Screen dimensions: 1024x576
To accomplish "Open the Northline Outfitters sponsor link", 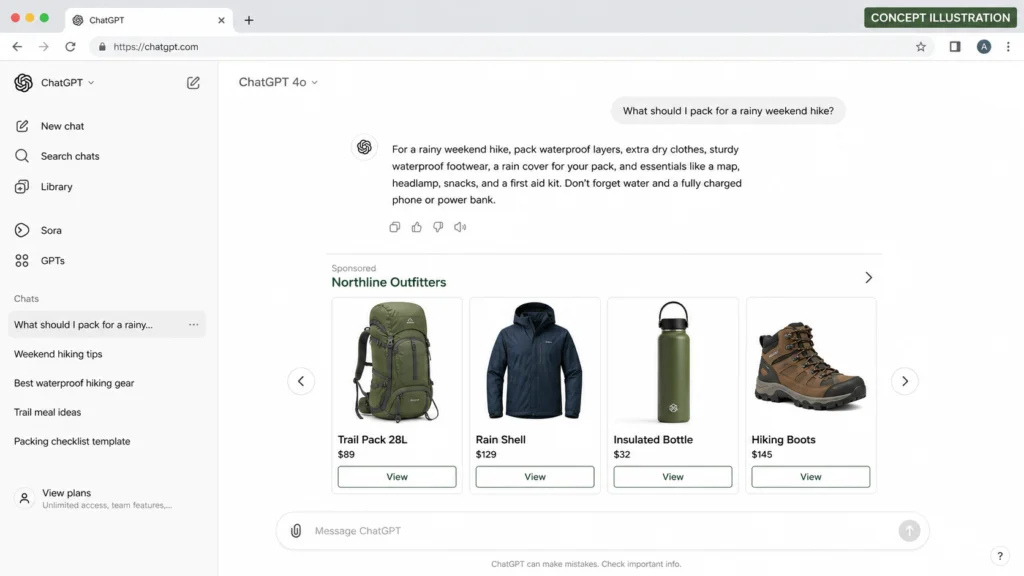I will click(389, 282).
